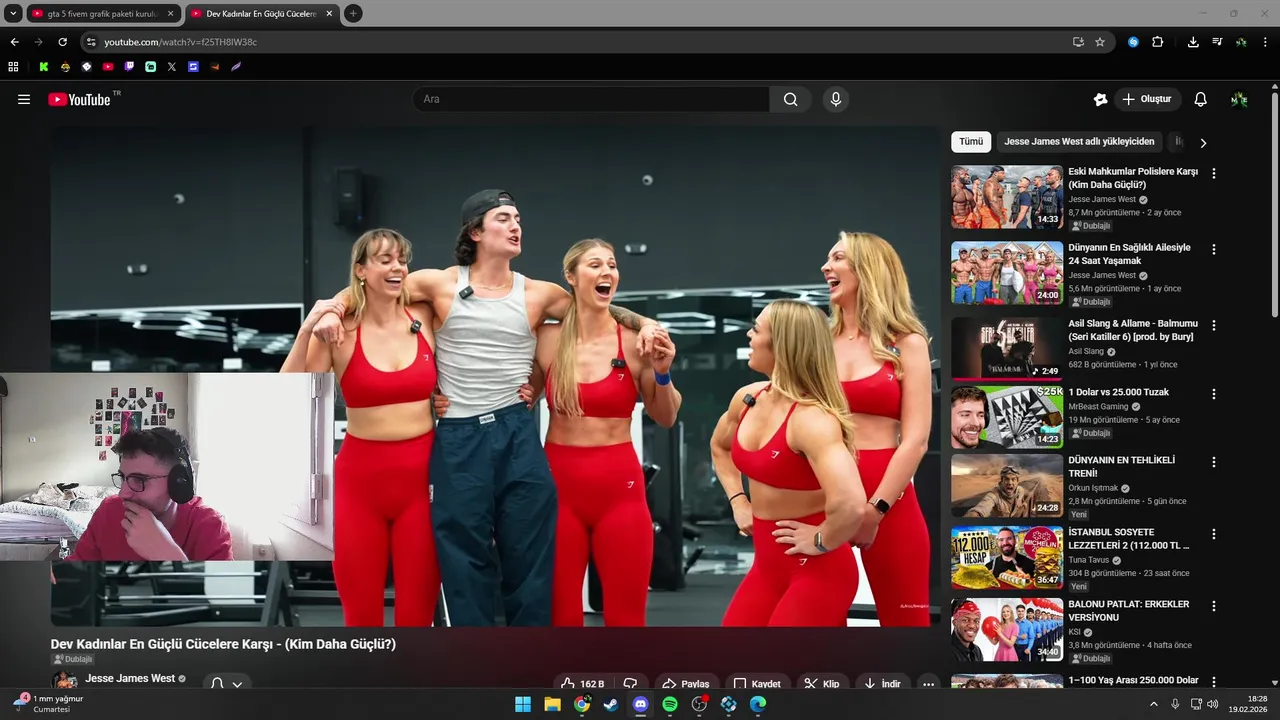Open the YouTube notifications bell
The image size is (1280, 720).
pyautogui.click(x=1201, y=99)
